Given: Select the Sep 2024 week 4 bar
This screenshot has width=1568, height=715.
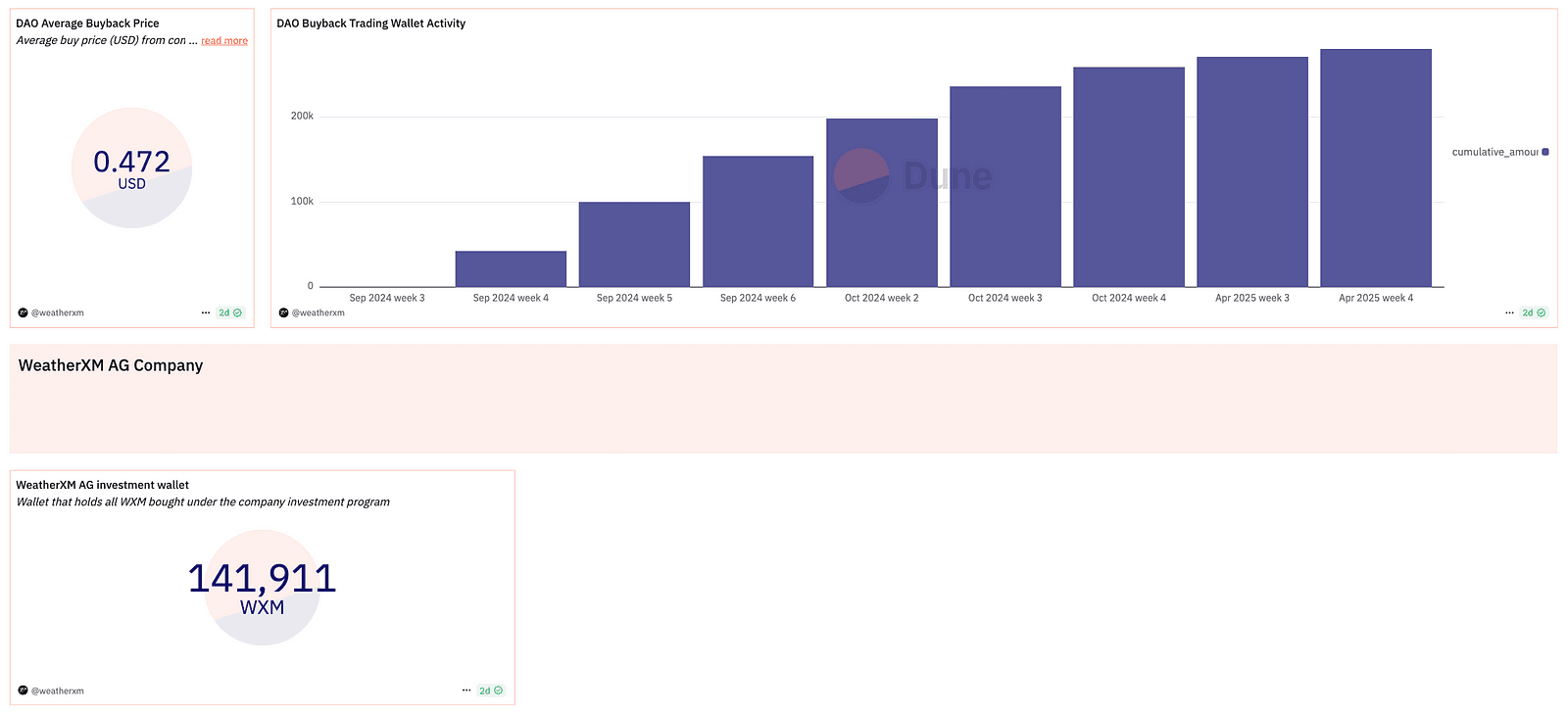Looking at the screenshot, I should point(511,269).
